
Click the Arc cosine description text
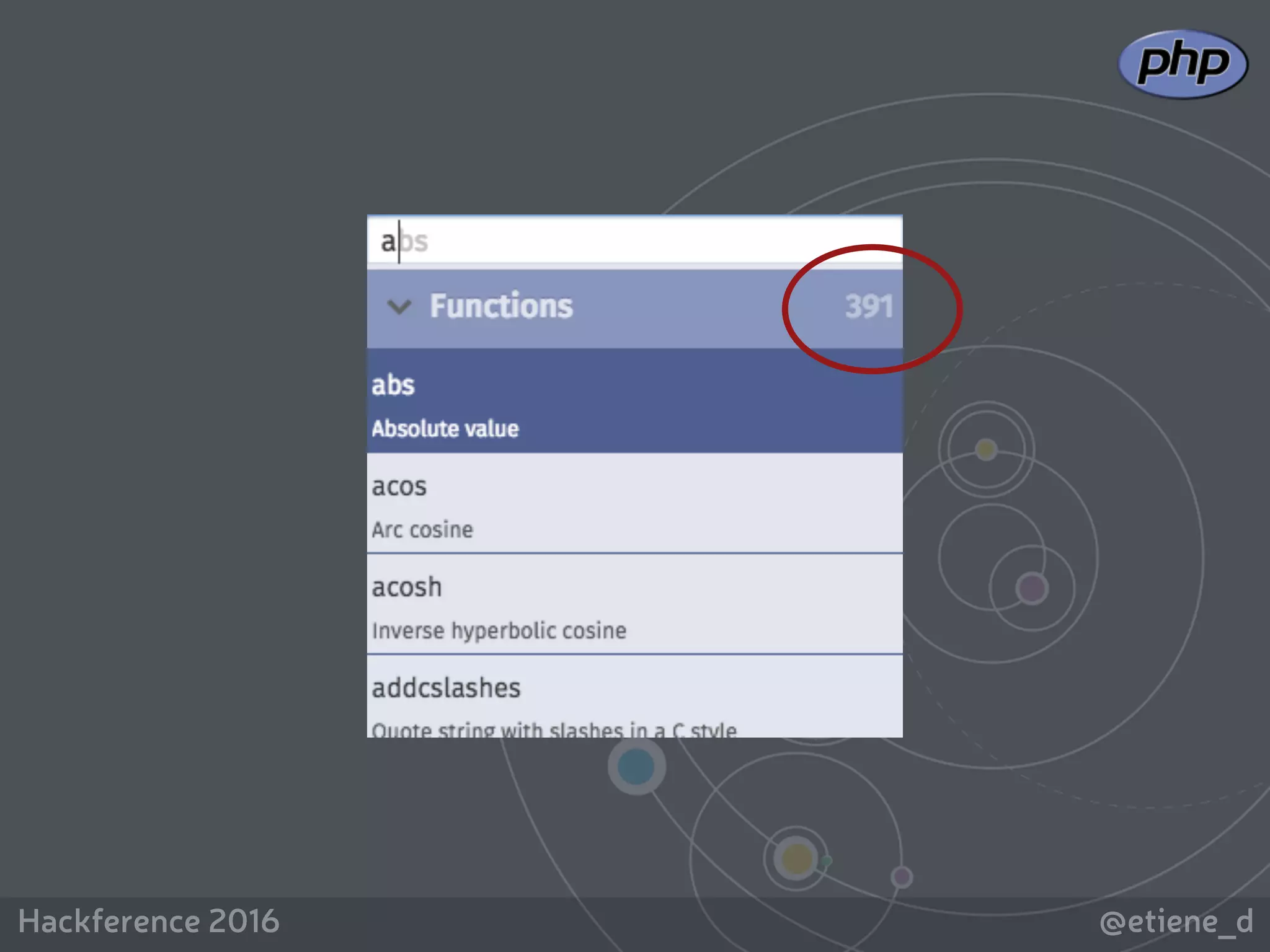tap(422, 530)
